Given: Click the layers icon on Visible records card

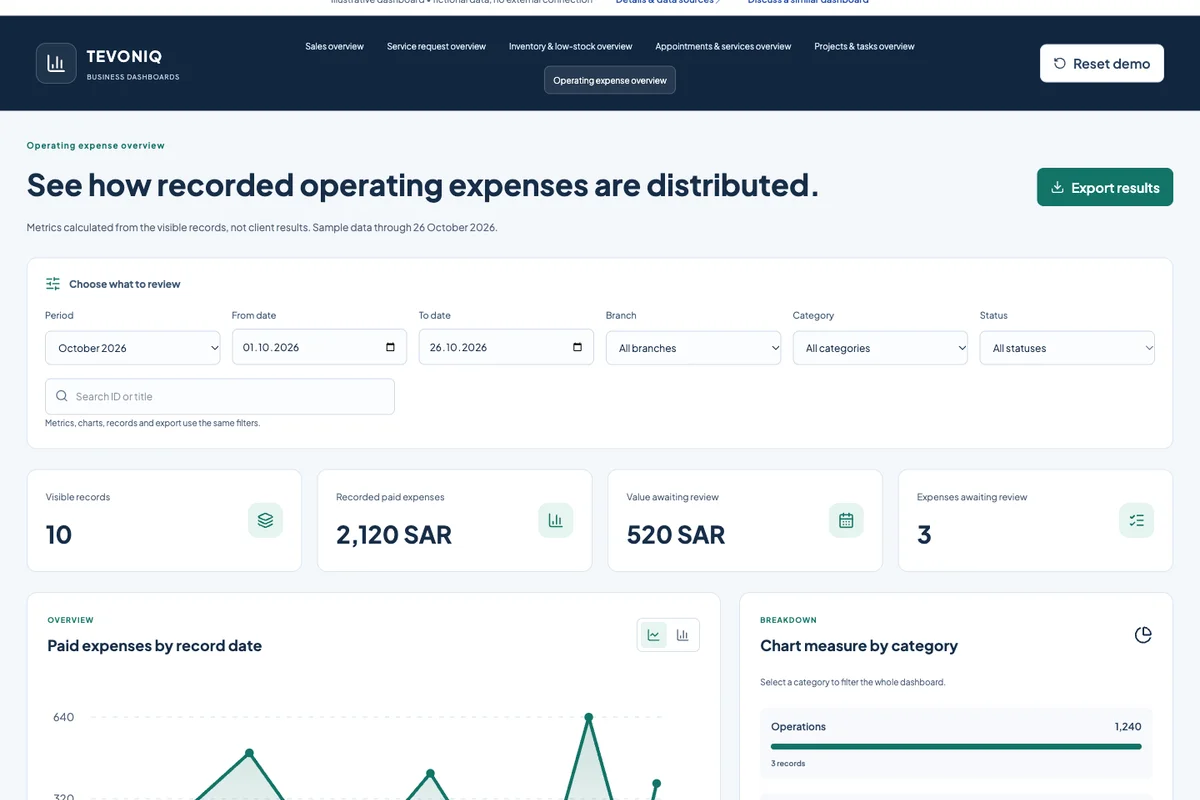Looking at the screenshot, I should pyautogui.click(x=265, y=520).
